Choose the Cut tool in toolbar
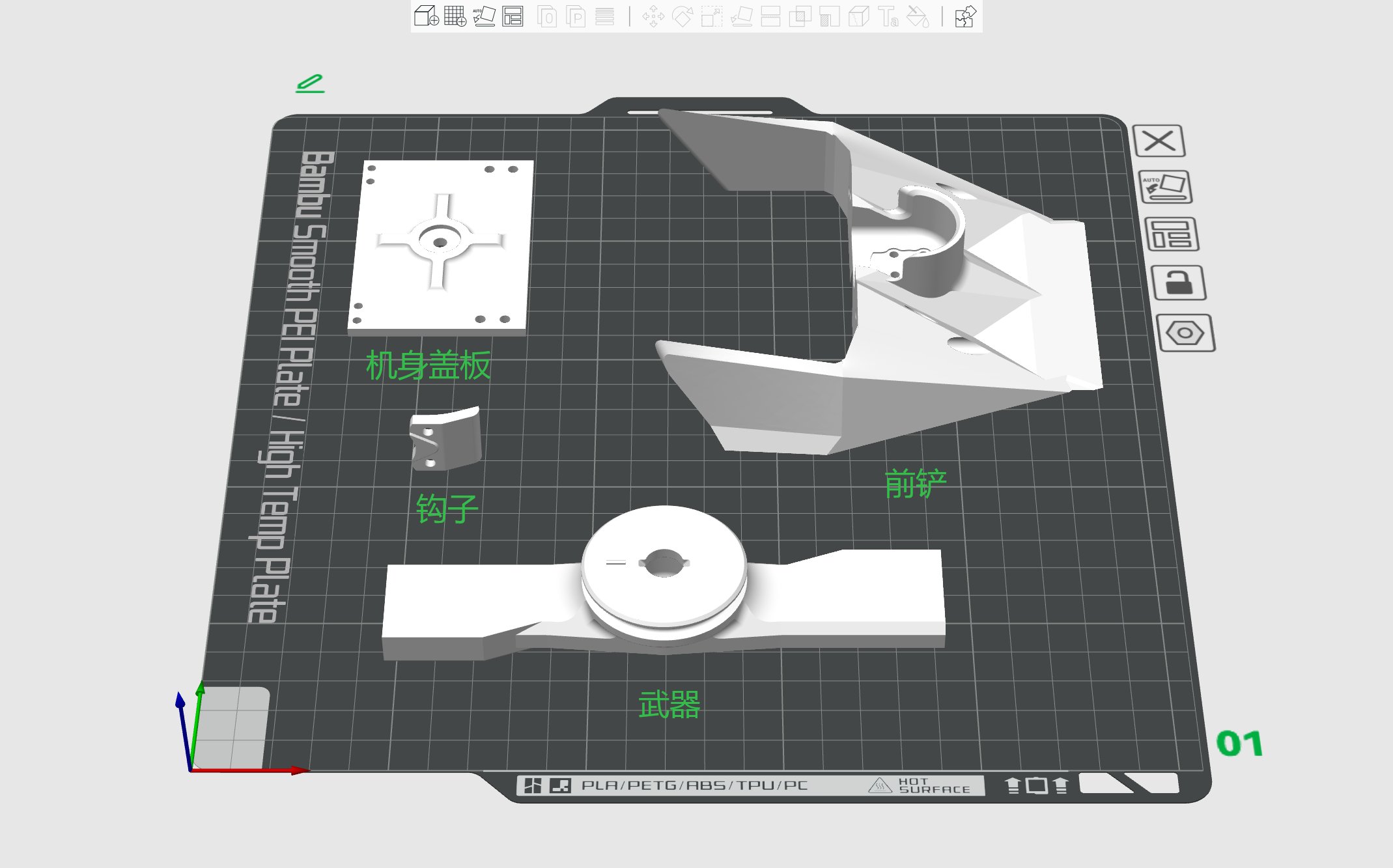 (770, 16)
